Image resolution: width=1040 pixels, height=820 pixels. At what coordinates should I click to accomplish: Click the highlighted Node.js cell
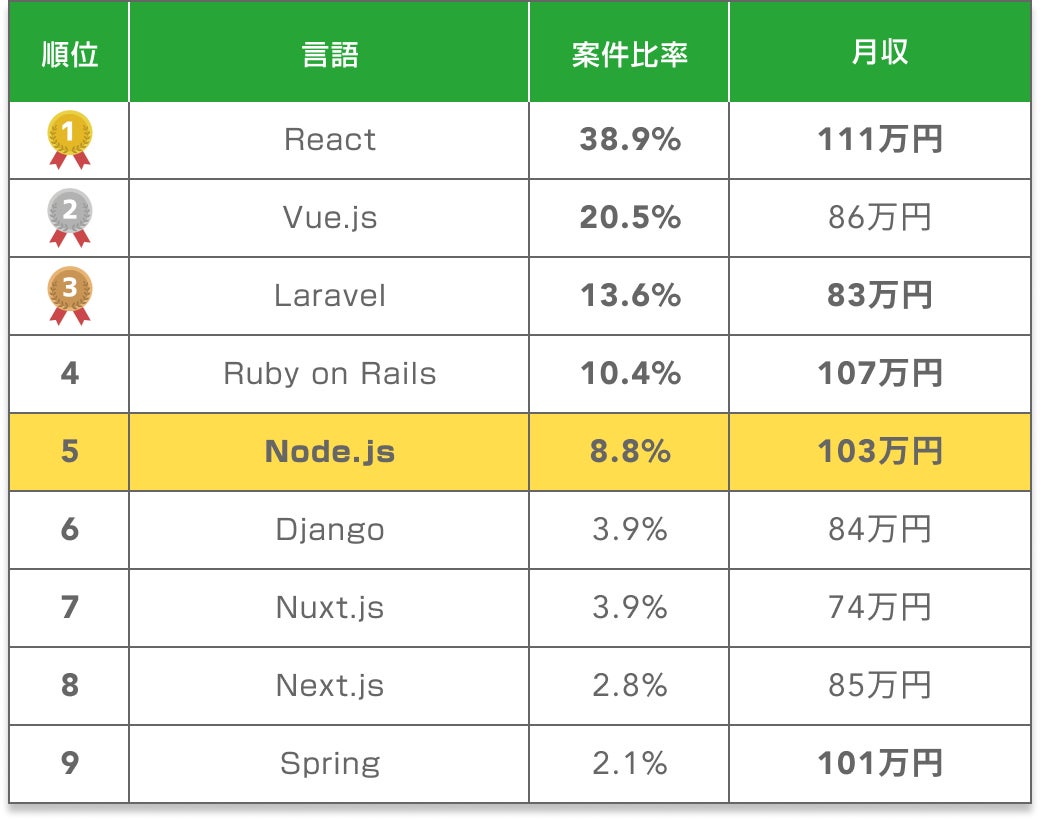329,452
